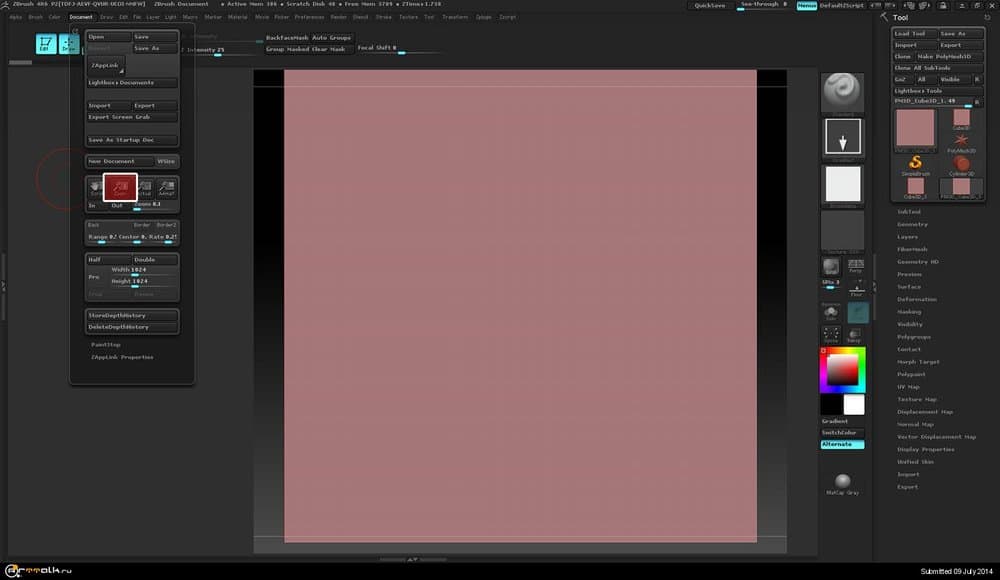1000x580 pixels.
Task: Open the Alpha menu
Action: click(16, 17)
